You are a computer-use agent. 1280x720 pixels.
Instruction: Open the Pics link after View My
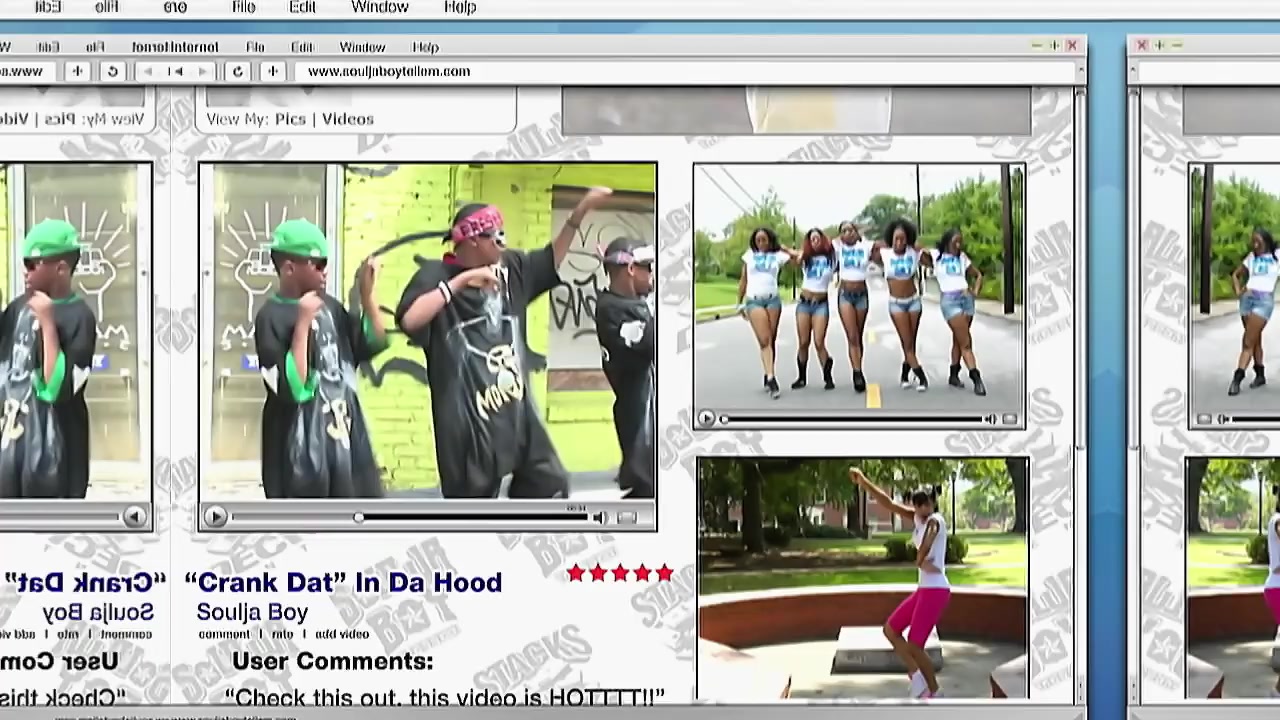pos(290,119)
